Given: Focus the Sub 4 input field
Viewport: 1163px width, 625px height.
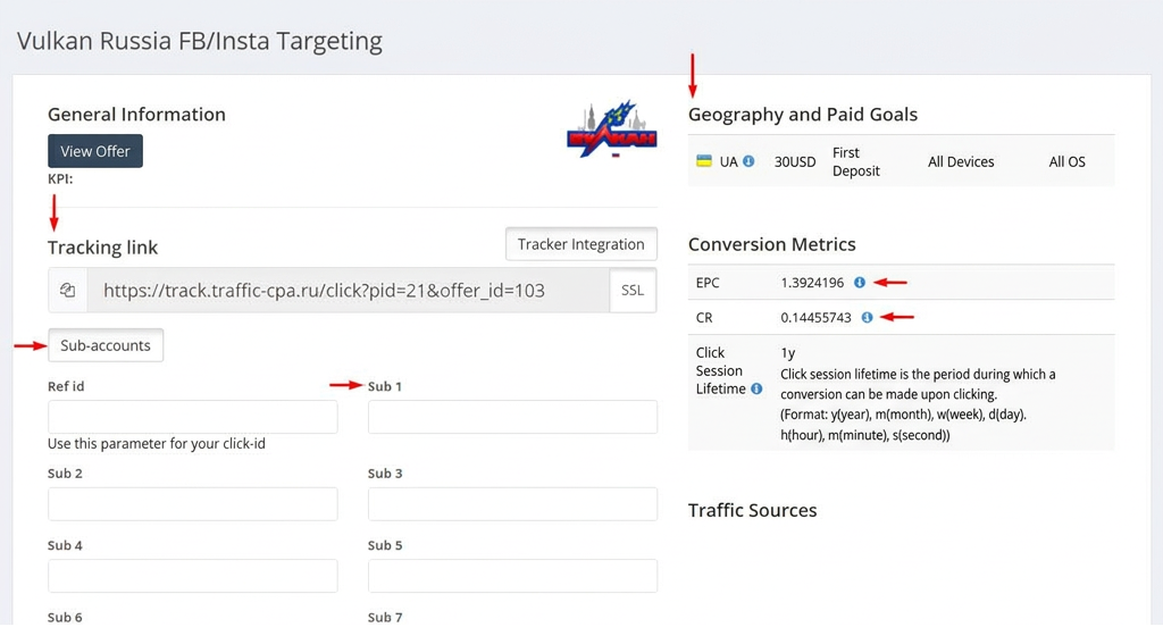Looking at the screenshot, I should click(x=193, y=575).
